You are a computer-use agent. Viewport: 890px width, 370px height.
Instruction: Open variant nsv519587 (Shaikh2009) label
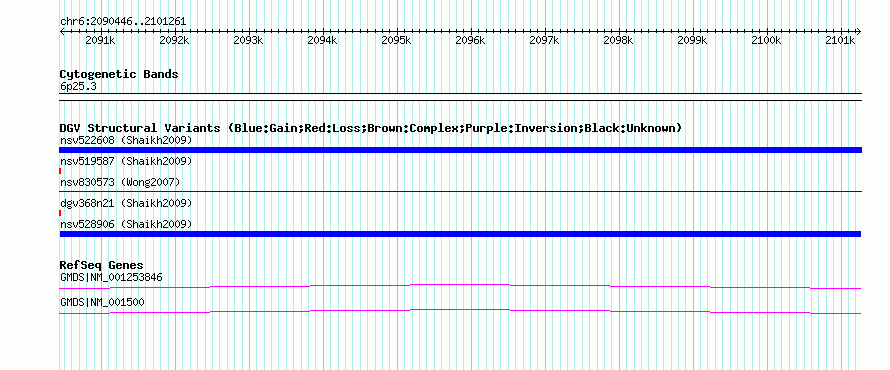[126, 162]
